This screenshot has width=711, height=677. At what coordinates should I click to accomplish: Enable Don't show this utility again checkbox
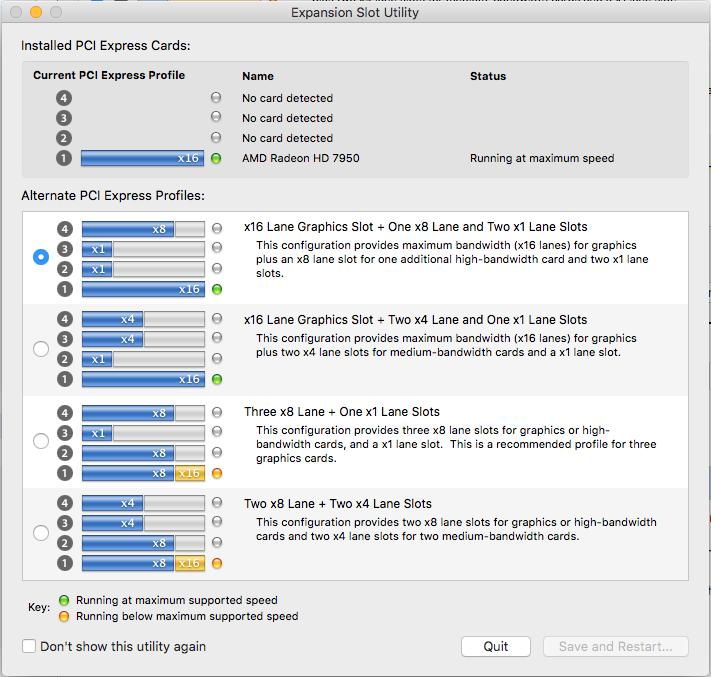point(29,646)
